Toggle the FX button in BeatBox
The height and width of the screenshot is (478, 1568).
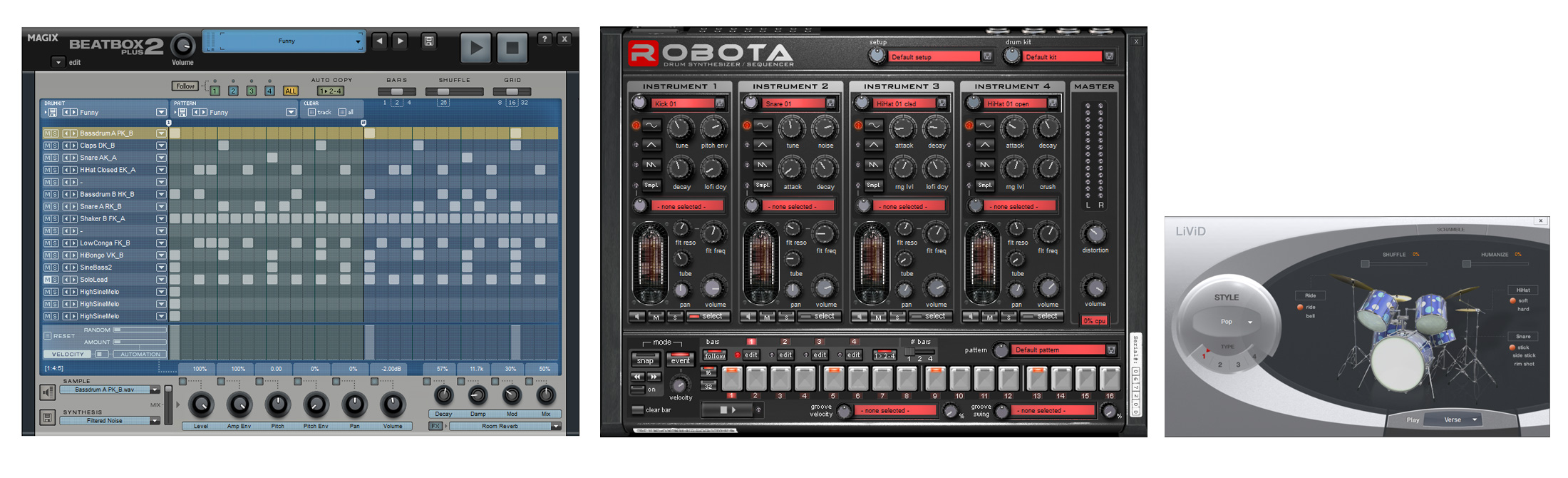click(435, 426)
